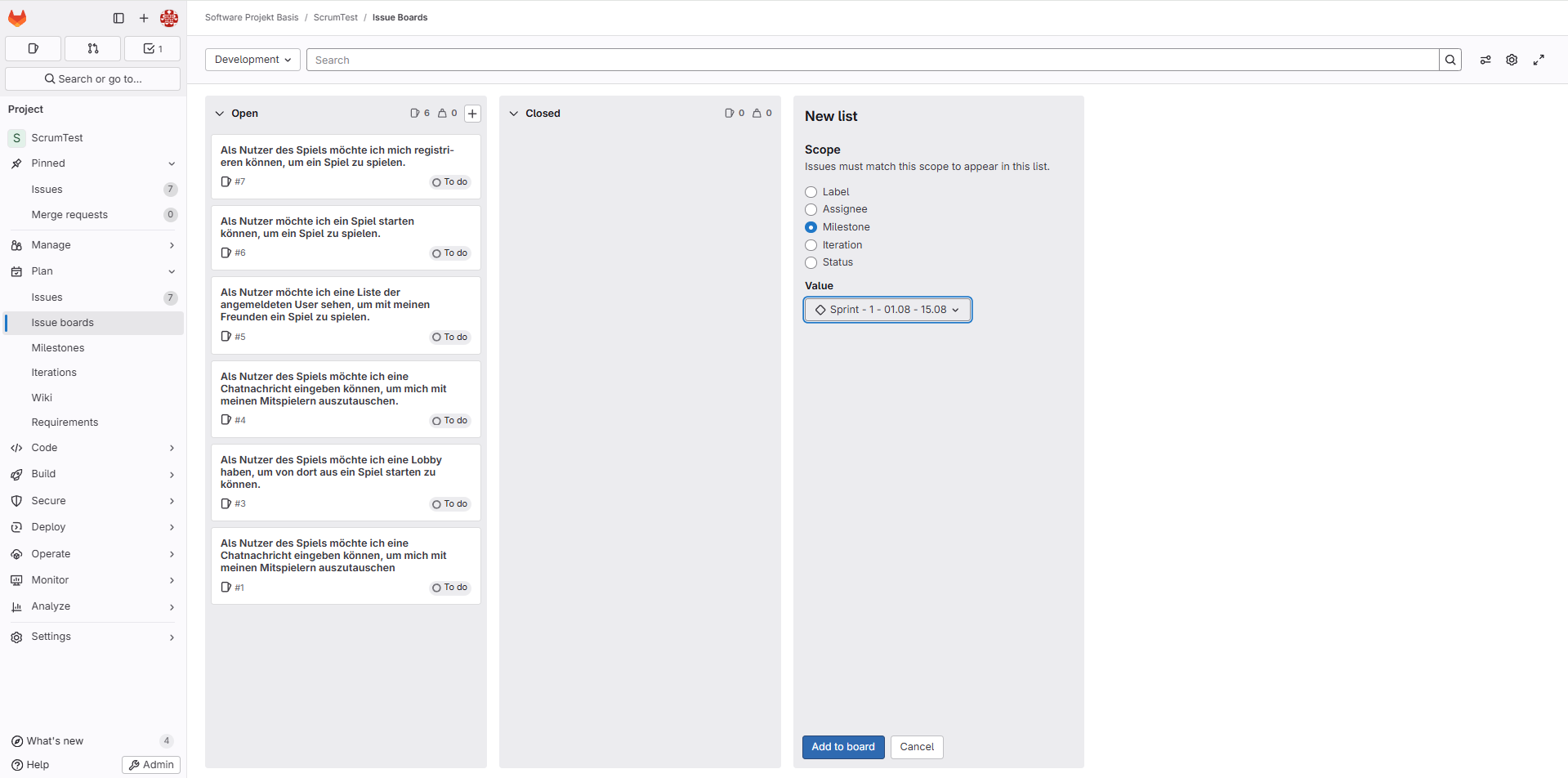Click the create new plus icon

(x=144, y=18)
